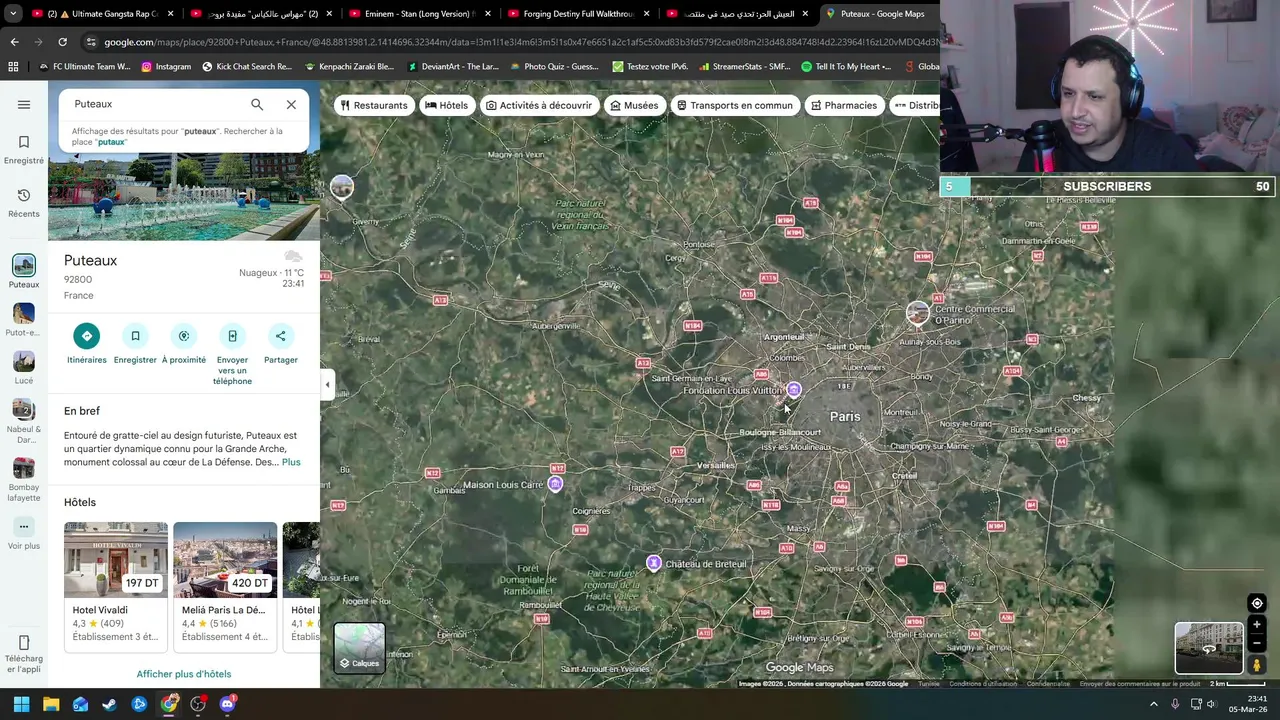Open the StreamerStats bookmark

[x=745, y=67]
